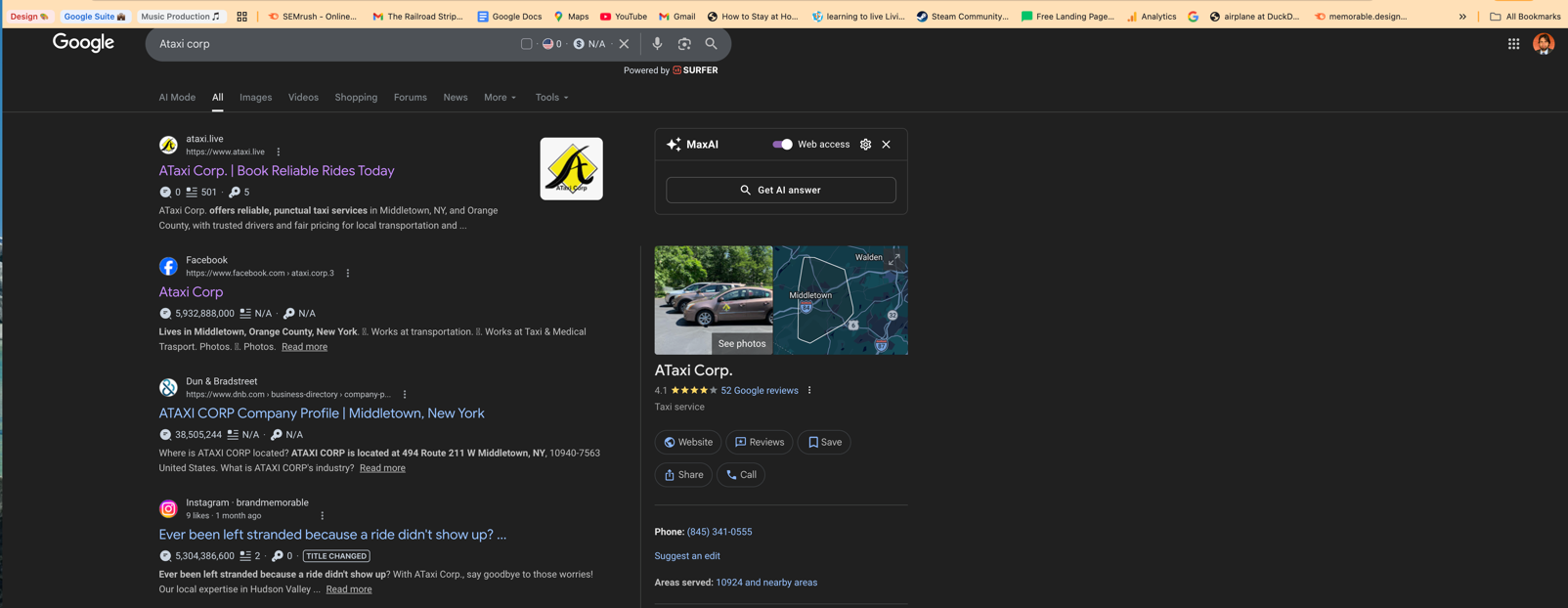This screenshot has height=608, width=1568.
Task: Search by voice using microphone icon
Action: click(657, 44)
